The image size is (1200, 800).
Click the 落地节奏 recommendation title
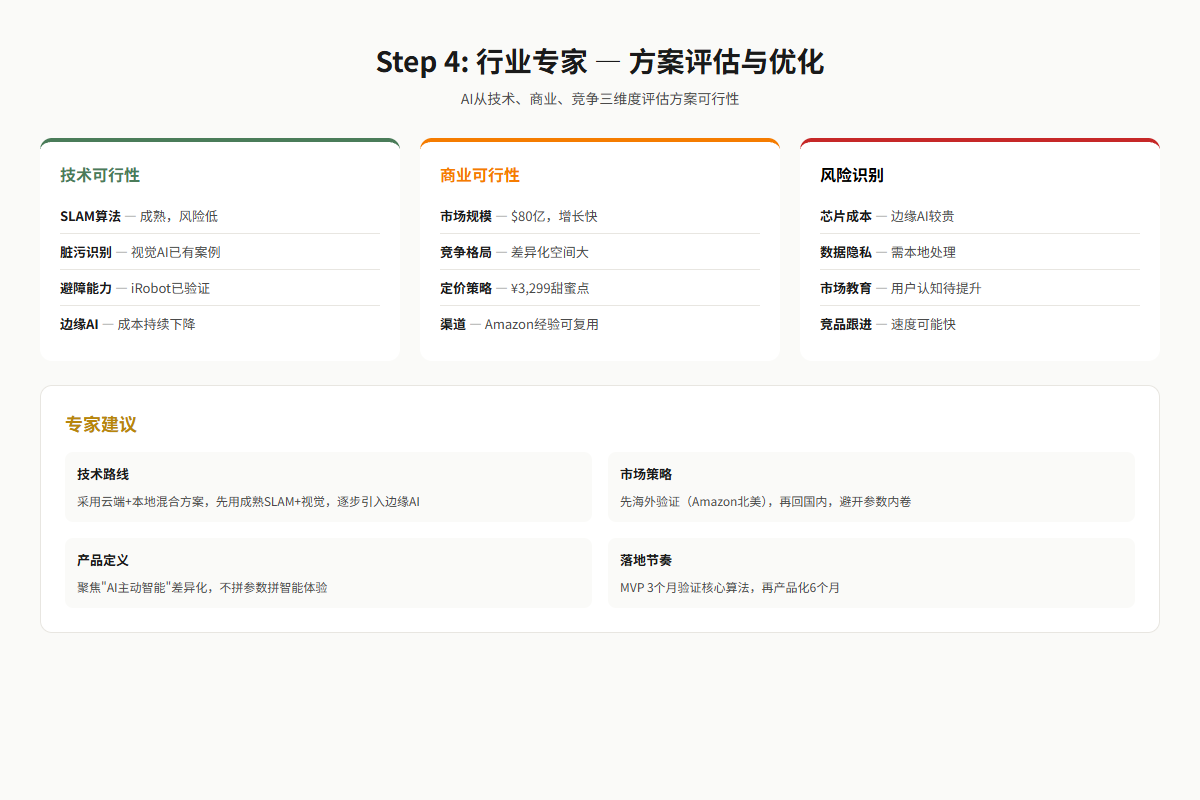(x=646, y=560)
